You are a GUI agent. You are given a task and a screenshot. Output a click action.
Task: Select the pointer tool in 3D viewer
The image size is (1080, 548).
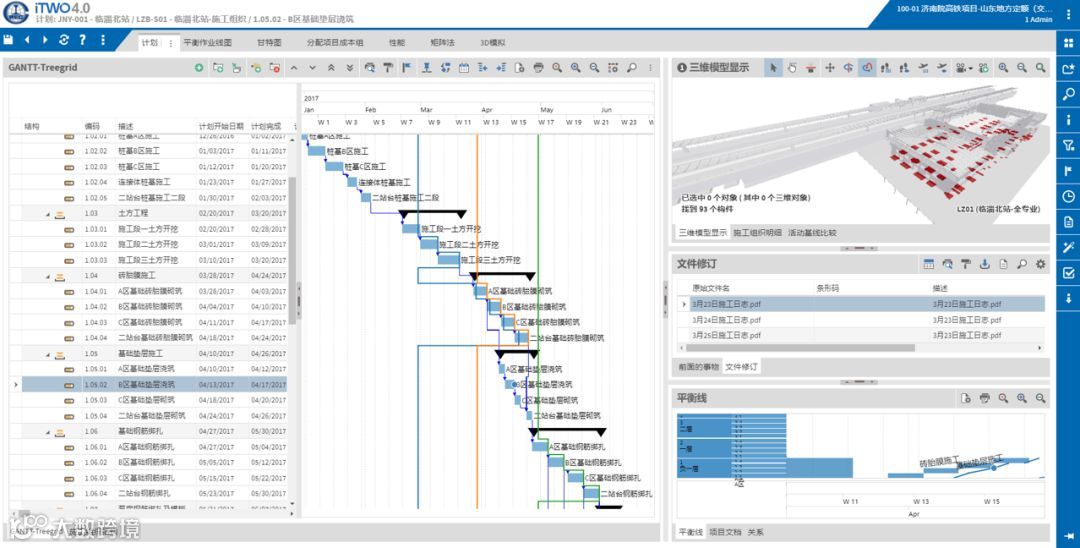point(773,67)
